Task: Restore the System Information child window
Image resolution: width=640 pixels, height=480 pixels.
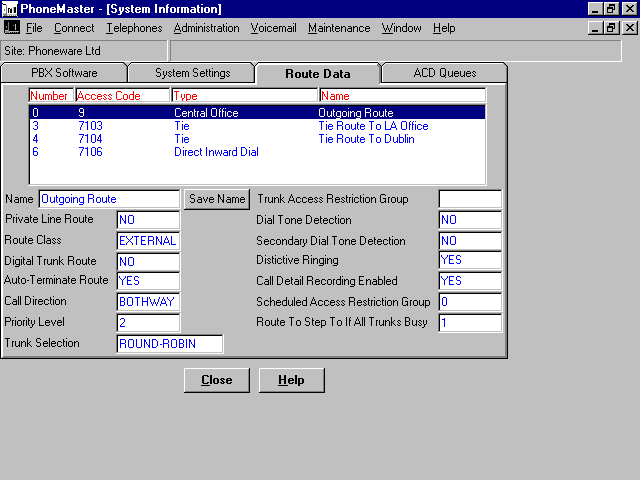Action: (611, 28)
